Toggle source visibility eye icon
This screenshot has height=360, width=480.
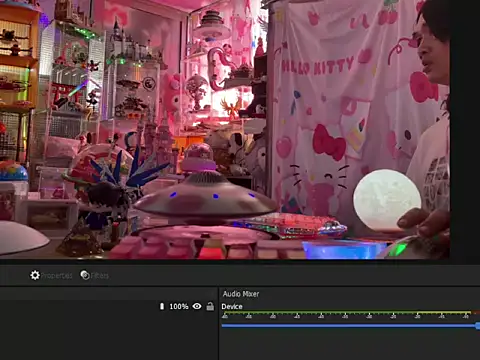pos(197,306)
